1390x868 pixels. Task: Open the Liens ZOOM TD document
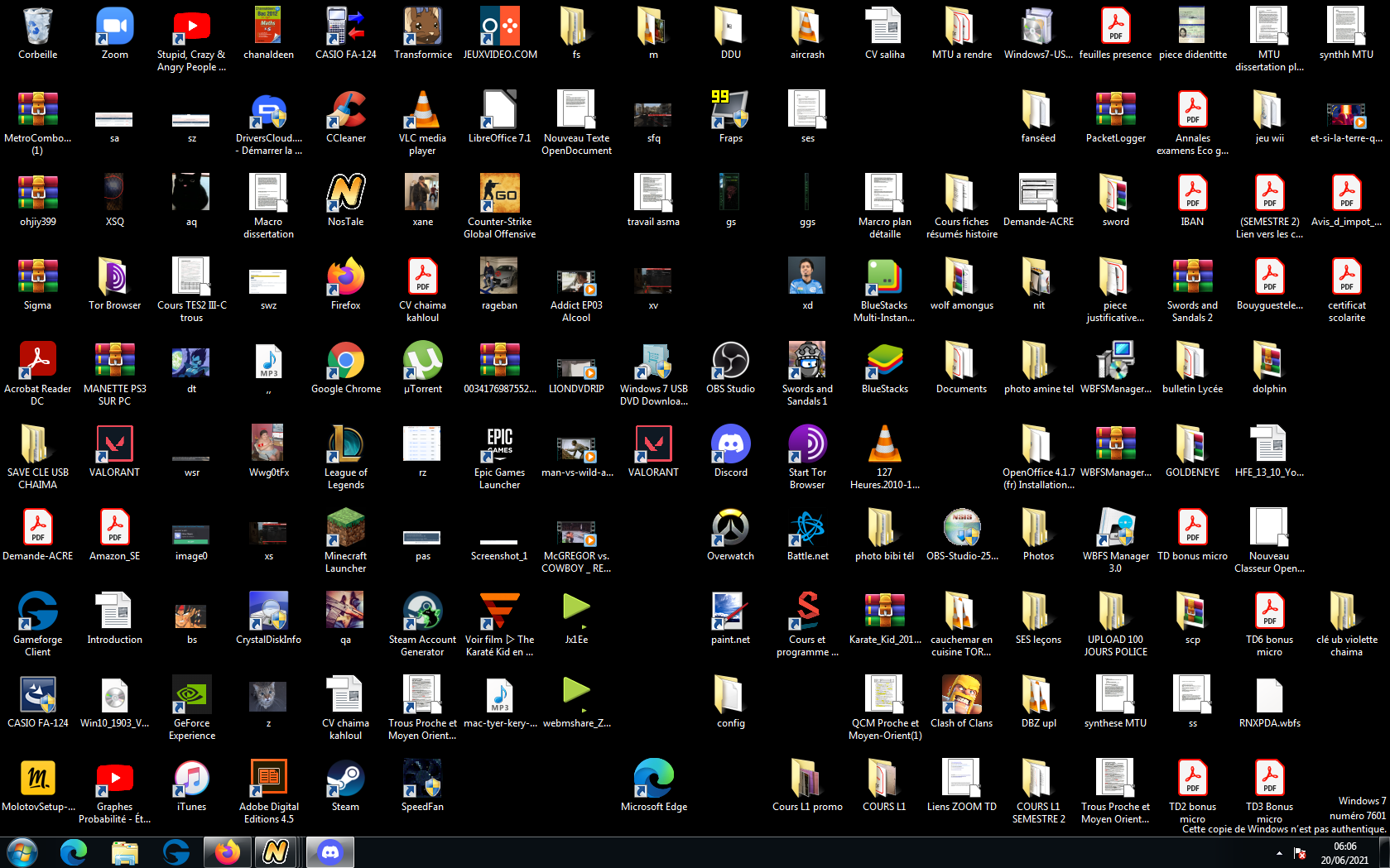pyautogui.click(x=961, y=785)
